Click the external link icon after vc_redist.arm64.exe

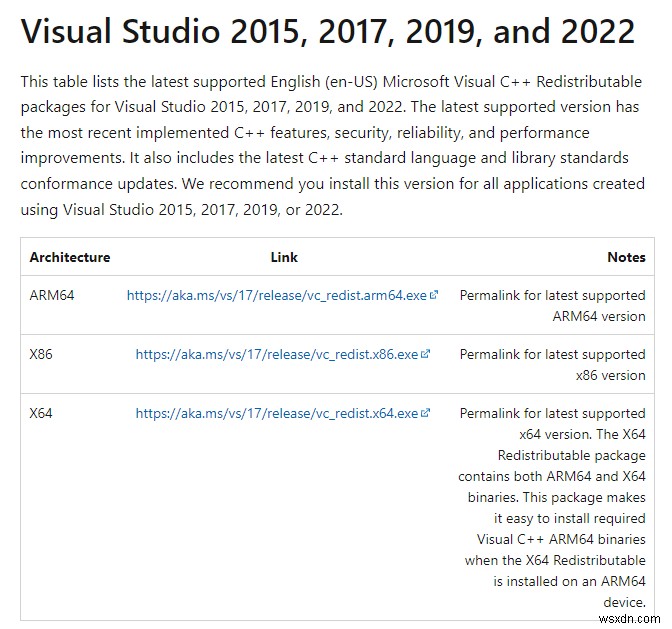coord(434,296)
